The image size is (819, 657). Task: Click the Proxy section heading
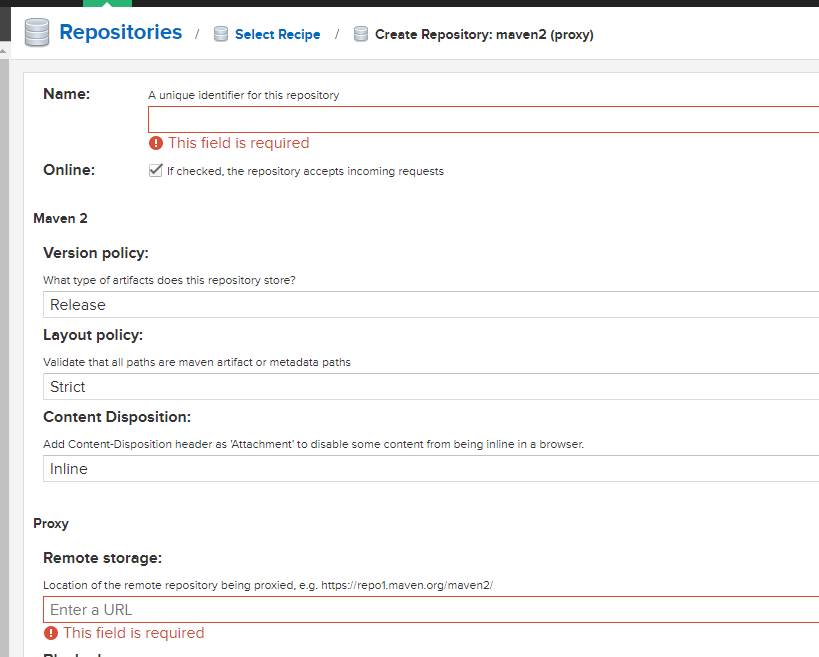(51, 524)
